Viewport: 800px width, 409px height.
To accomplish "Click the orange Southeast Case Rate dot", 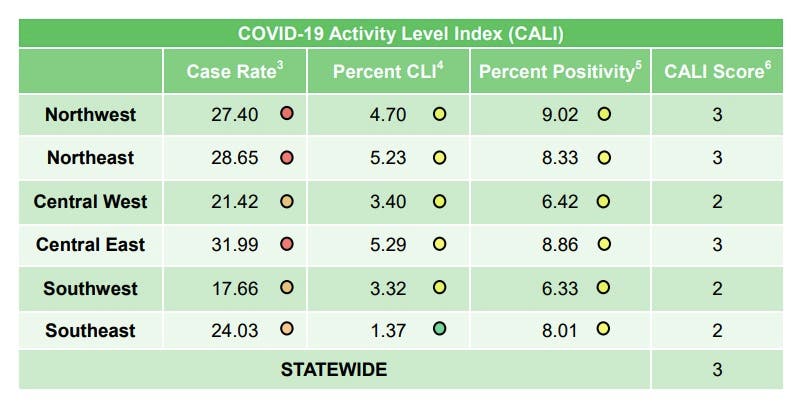I will point(287,329).
